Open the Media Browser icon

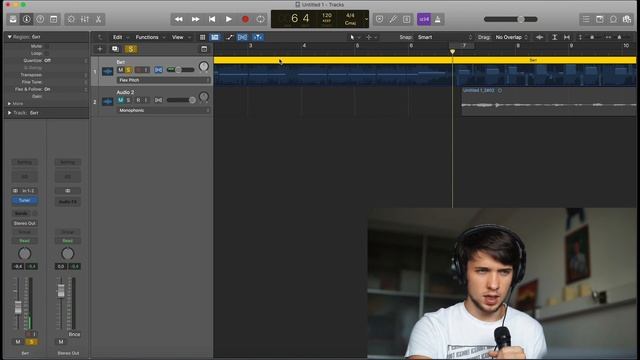point(627,19)
